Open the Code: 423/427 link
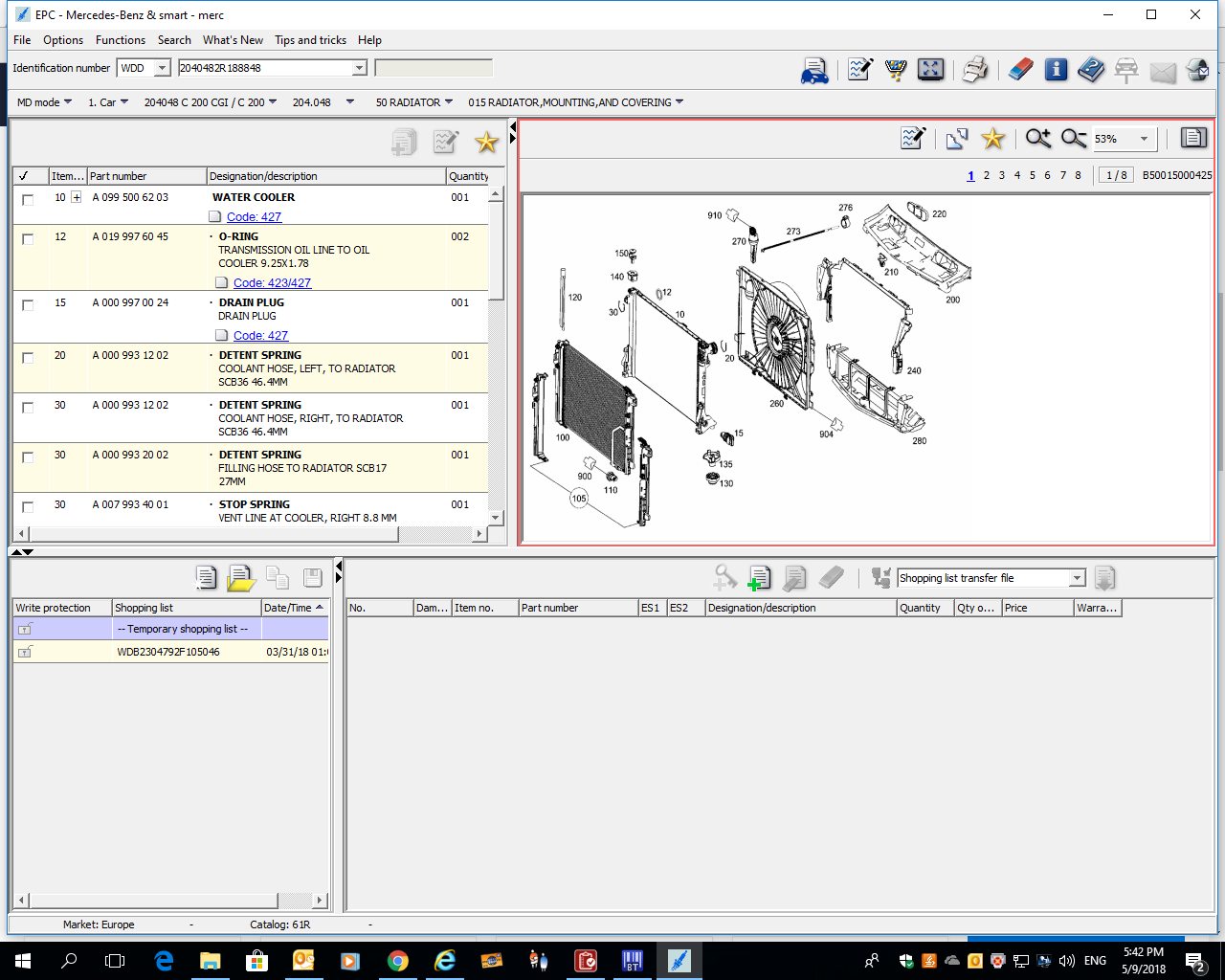This screenshot has height=980, width=1225. point(272,283)
